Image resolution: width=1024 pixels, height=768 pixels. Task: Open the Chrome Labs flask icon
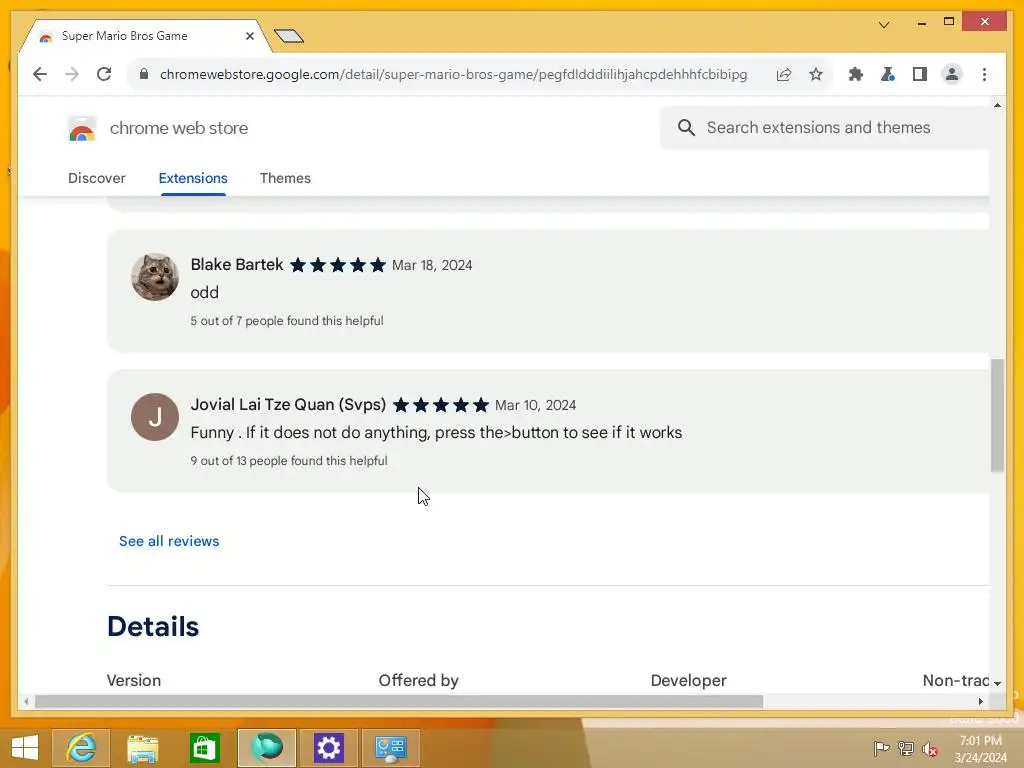coord(888,74)
